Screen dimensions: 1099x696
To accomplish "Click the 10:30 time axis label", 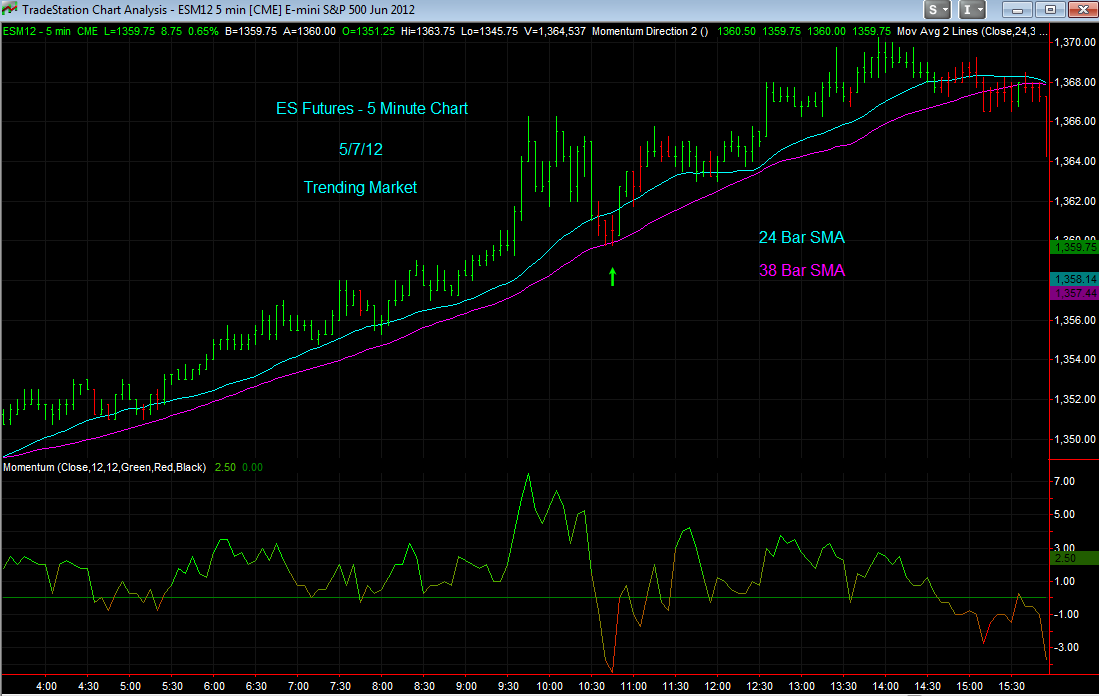I will [592, 686].
